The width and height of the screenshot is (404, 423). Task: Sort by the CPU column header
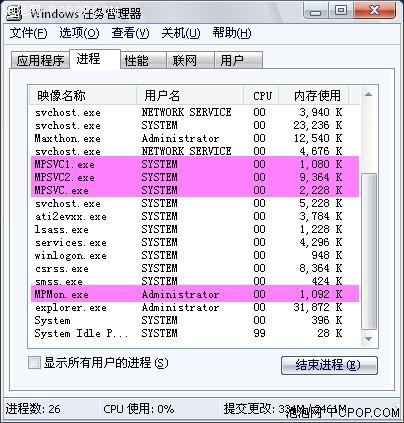click(261, 96)
